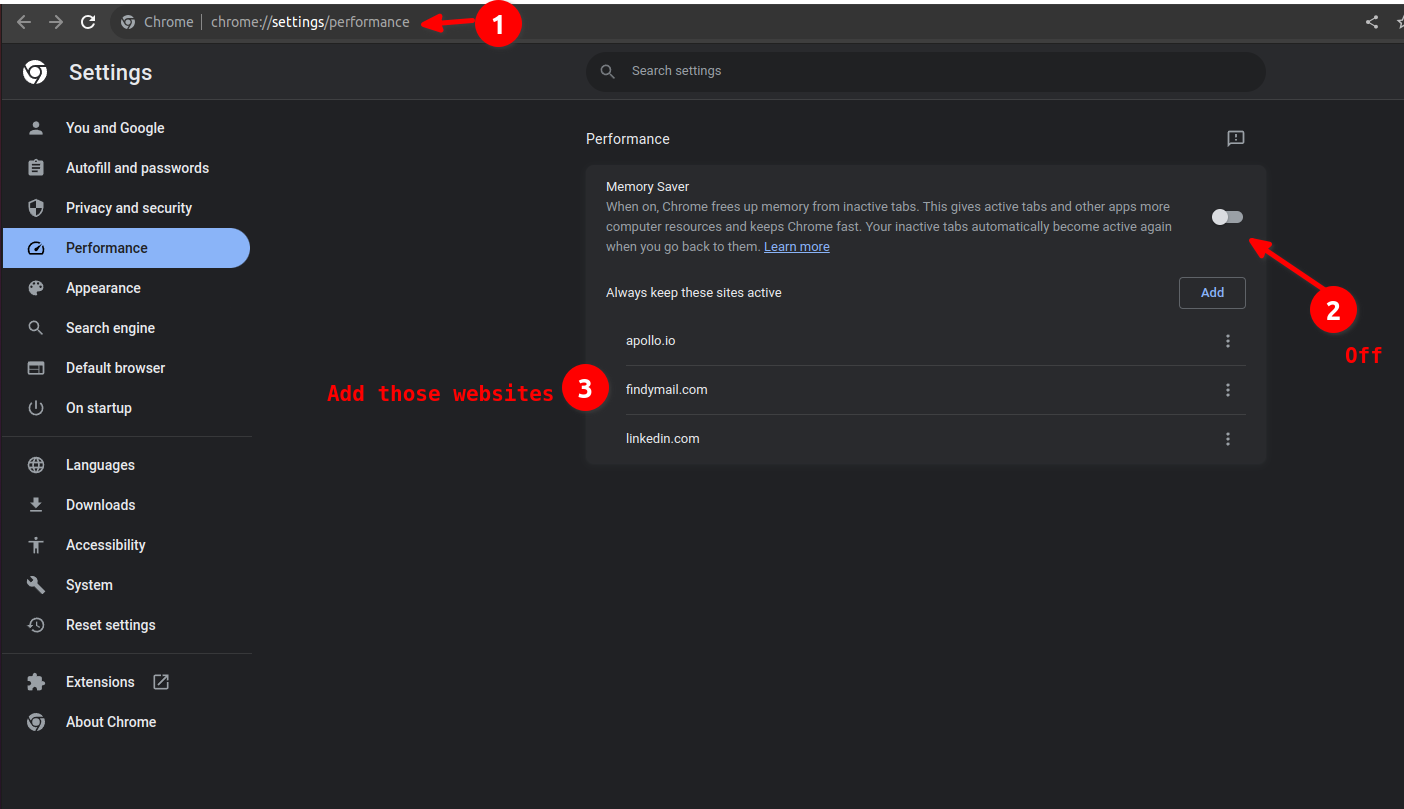
Task: Open more actions menu for apollo.io
Action: coord(1228,341)
